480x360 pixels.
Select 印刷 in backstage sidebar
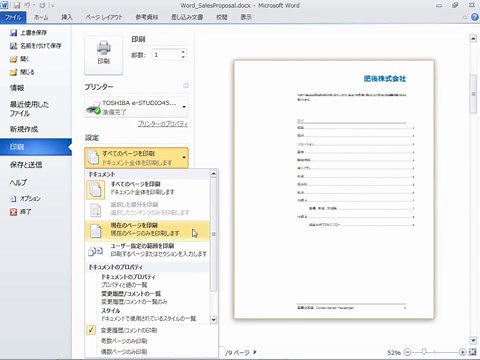(x=36, y=147)
